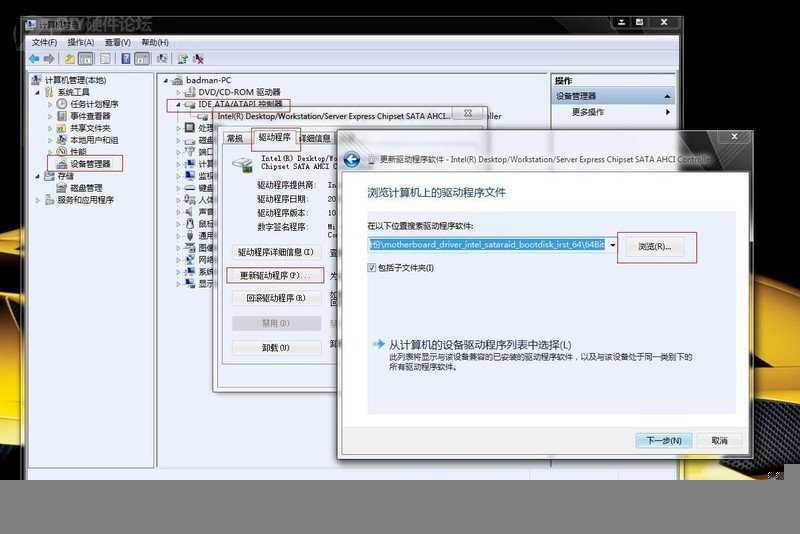Select 服务和应用程序 in the console tree
Image resolution: width=800 pixels, height=534 pixels.
(x=85, y=200)
